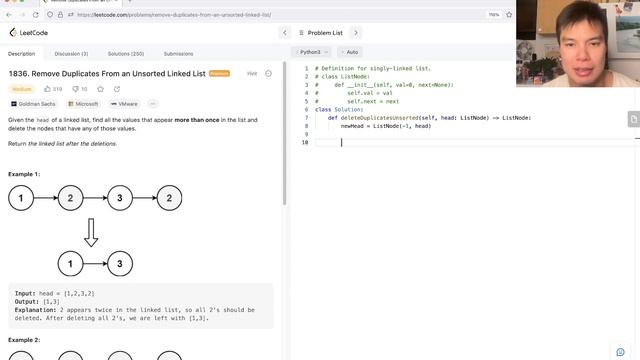Click the Hint link
The width and height of the screenshot is (640, 360).
[x=252, y=73]
